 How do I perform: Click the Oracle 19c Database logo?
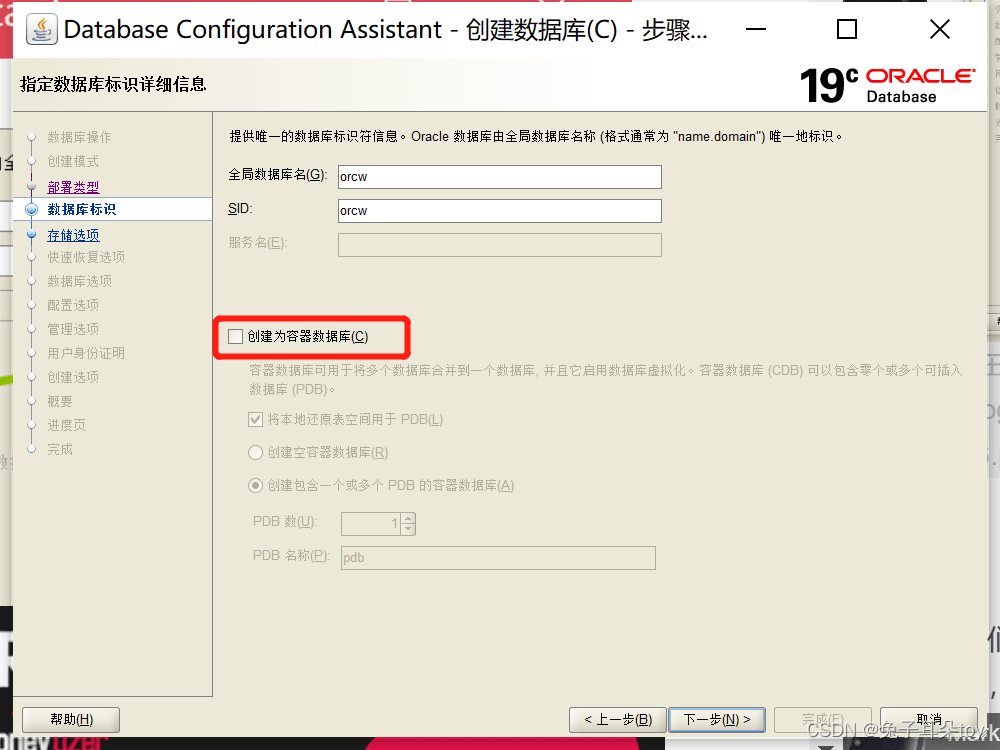pyautogui.click(x=887, y=84)
